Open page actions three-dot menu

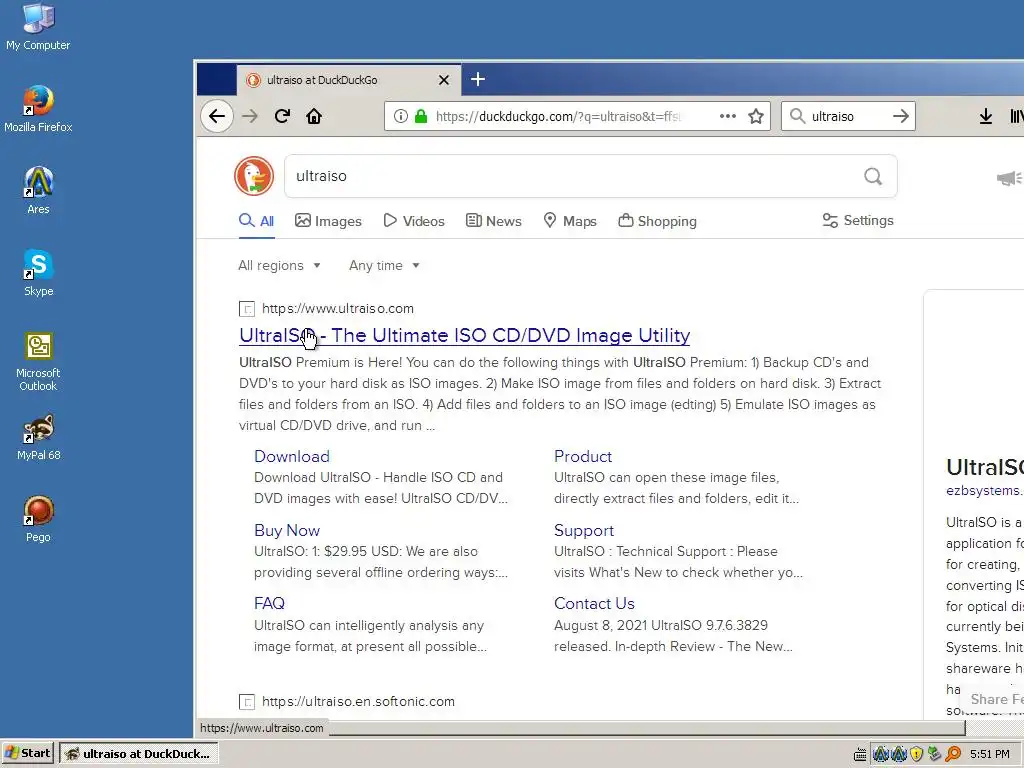(728, 116)
